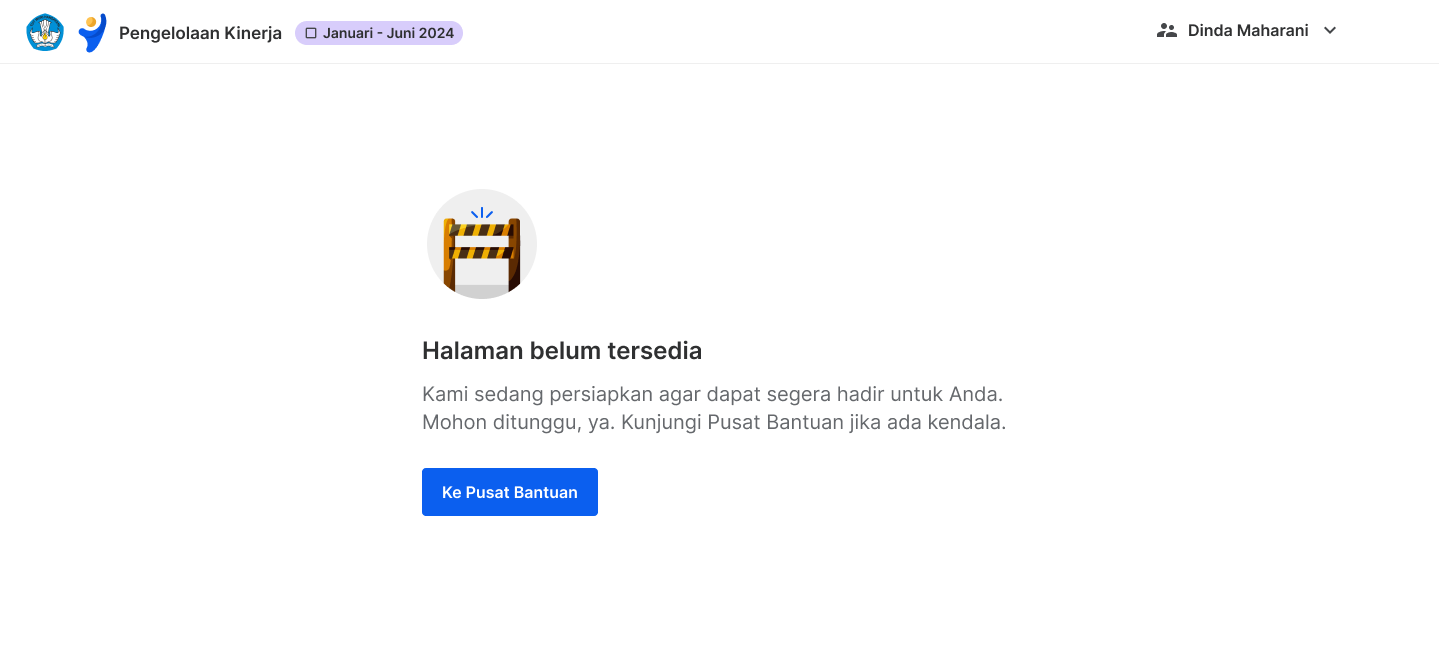Open the Januari - Juni 2024 period selector
This screenshot has width=1440, height=663.
(379, 33)
